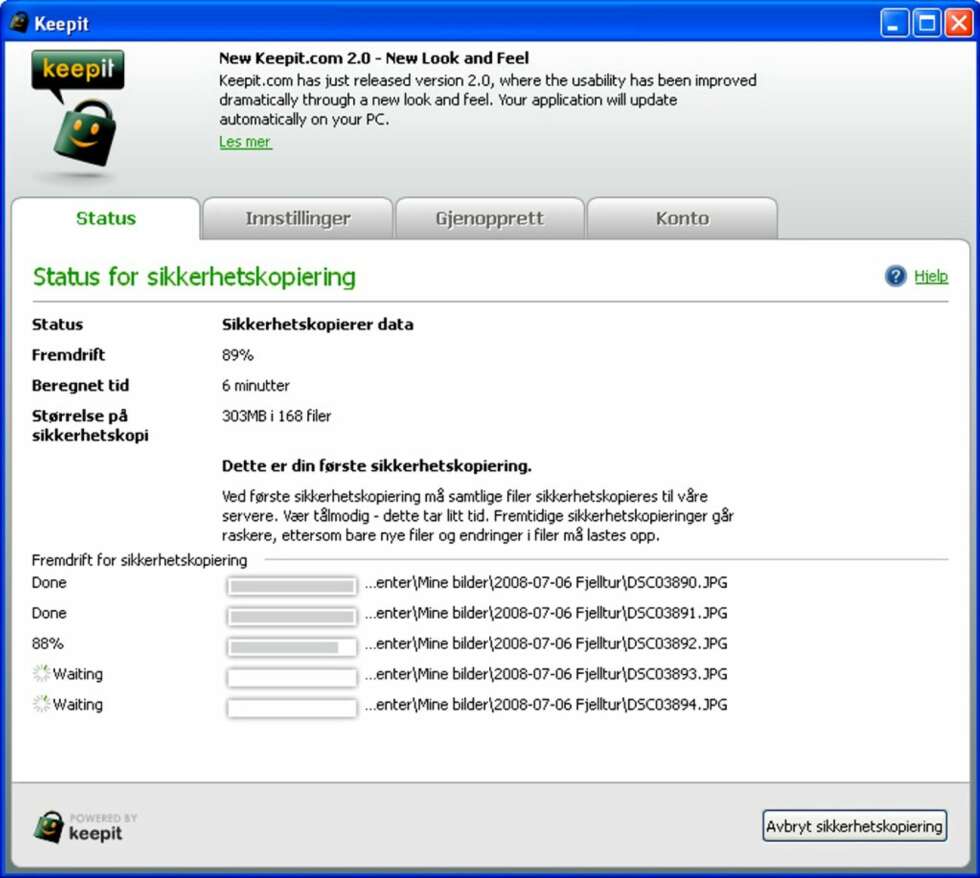Image resolution: width=980 pixels, height=878 pixels.
Task: Select the Konto tab
Action: click(x=682, y=218)
